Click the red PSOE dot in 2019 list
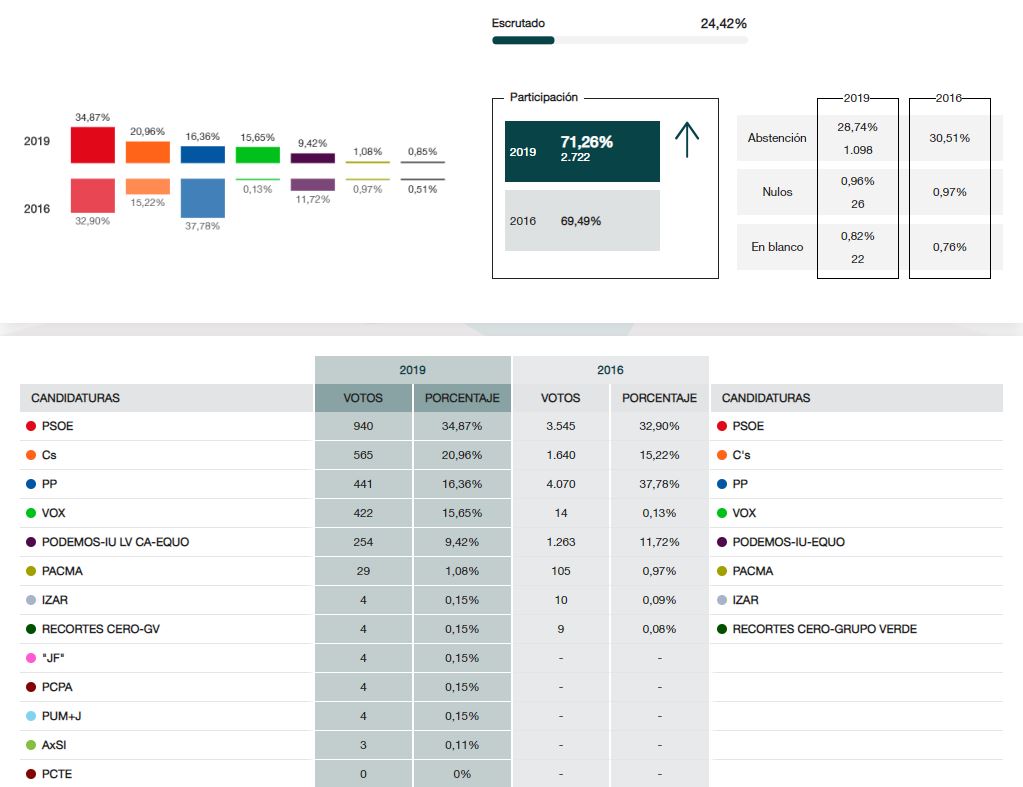Image resolution: width=1023 pixels, height=787 pixels. pyautogui.click(x=31, y=426)
